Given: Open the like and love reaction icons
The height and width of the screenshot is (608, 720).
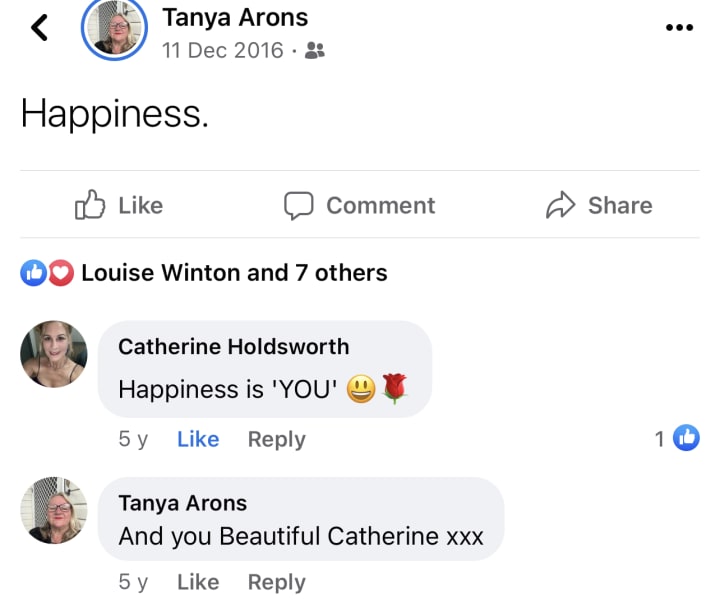Looking at the screenshot, I should (x=47, y=272).
